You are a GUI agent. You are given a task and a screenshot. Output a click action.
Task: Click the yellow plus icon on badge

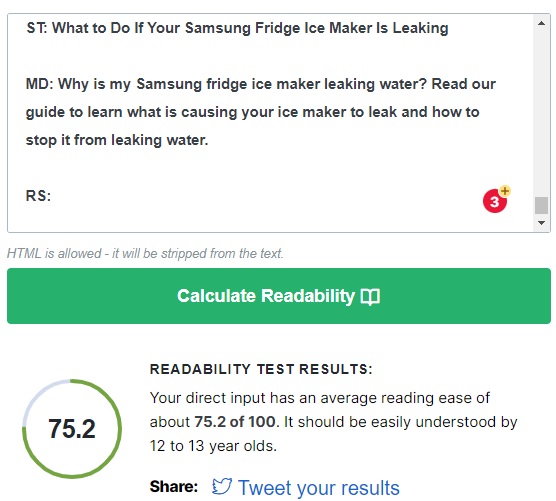point(505,191)
